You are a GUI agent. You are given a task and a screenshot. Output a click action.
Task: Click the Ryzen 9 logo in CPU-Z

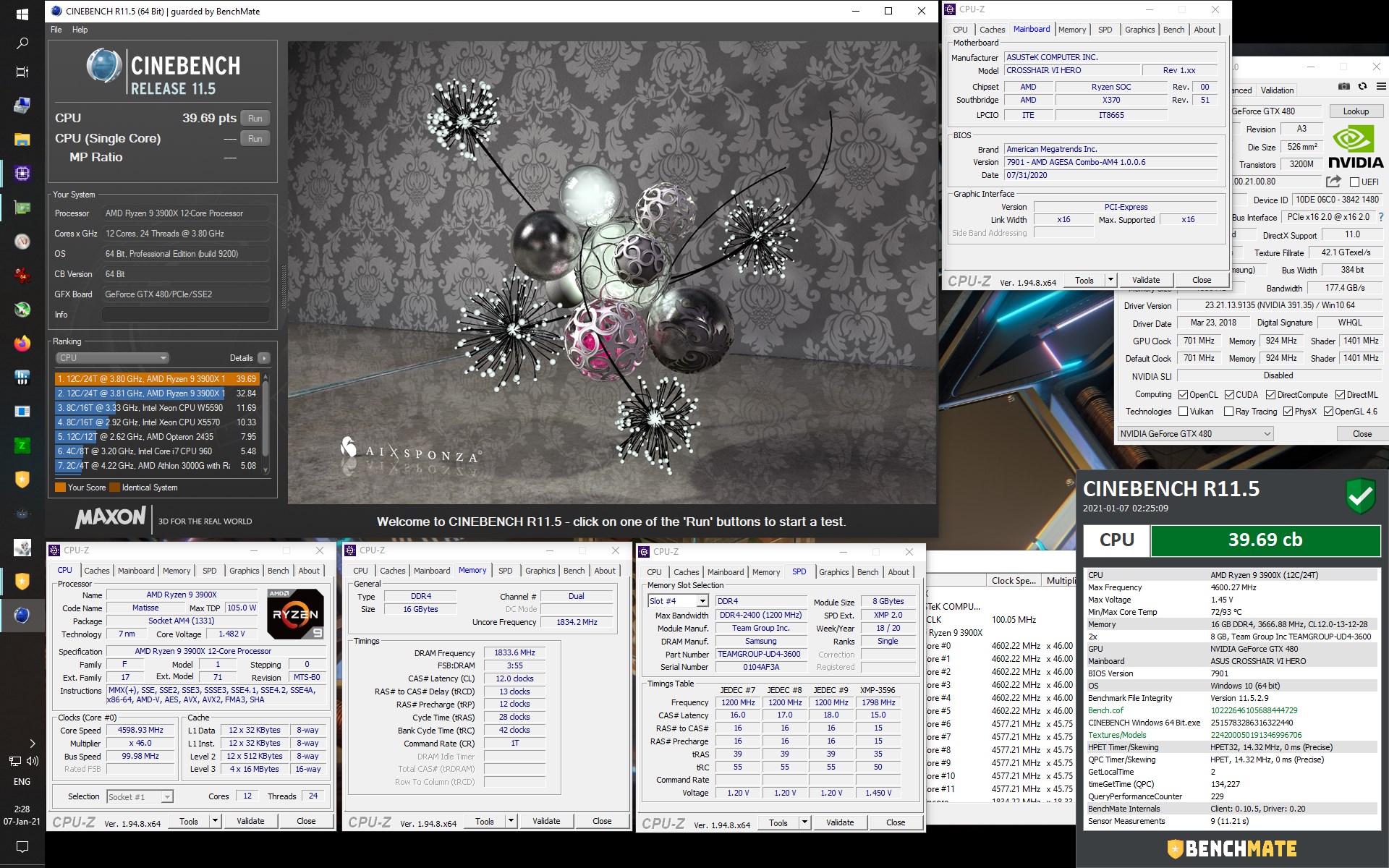click(296, 613)
